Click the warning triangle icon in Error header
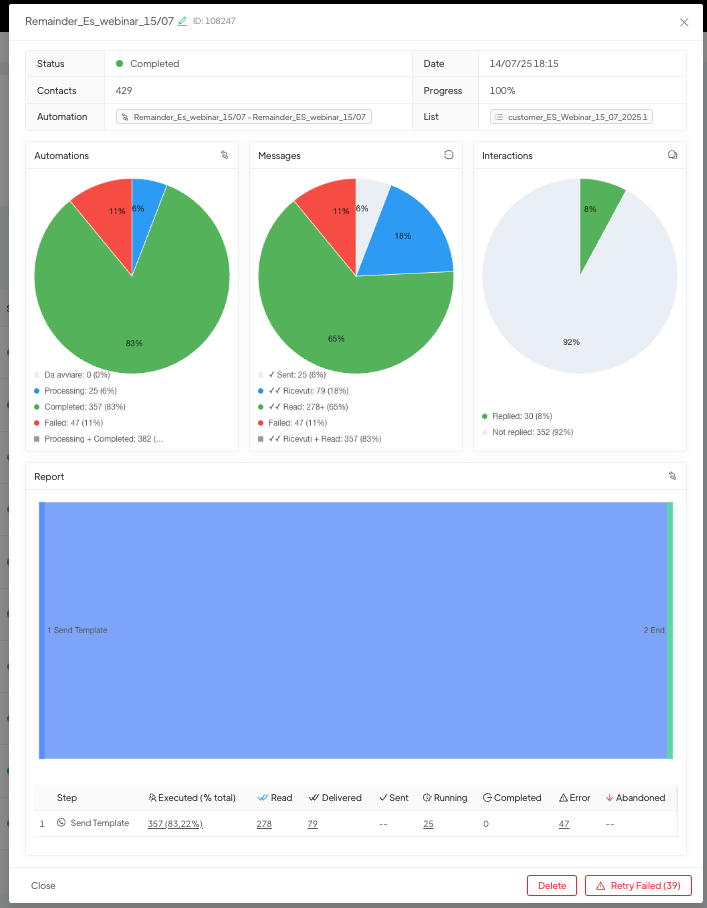Image resolution: width=707 pixels, height=908 pixels. coord(563,798)
